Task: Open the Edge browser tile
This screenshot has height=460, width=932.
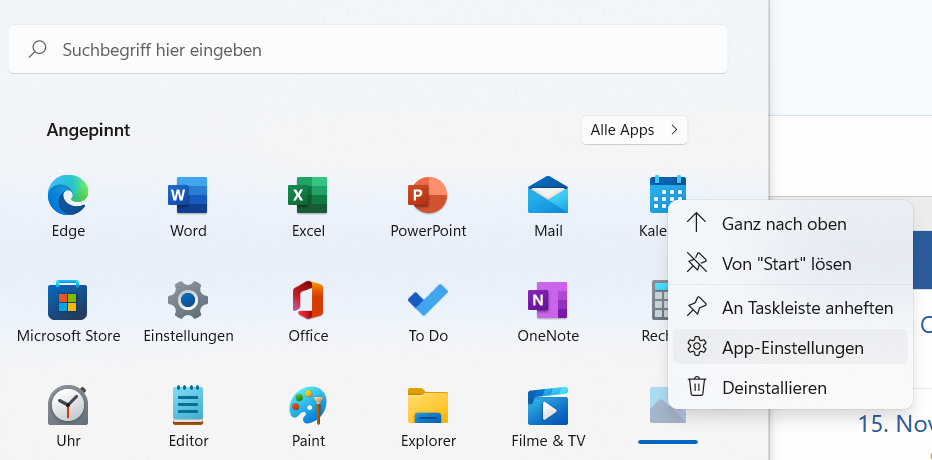Action: point(68,206)
